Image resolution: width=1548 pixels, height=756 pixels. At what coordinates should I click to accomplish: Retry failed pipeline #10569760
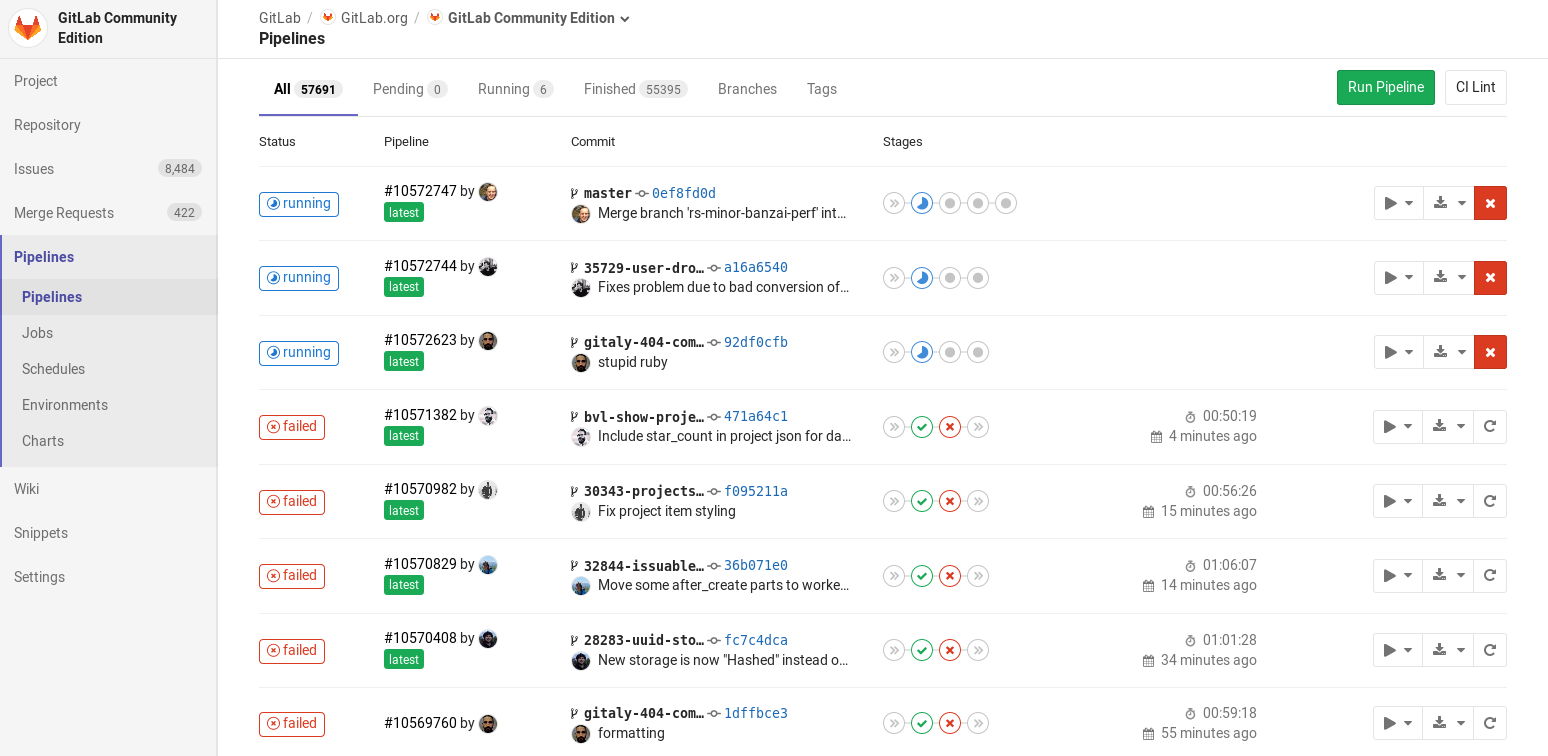tap(1490, 723)
